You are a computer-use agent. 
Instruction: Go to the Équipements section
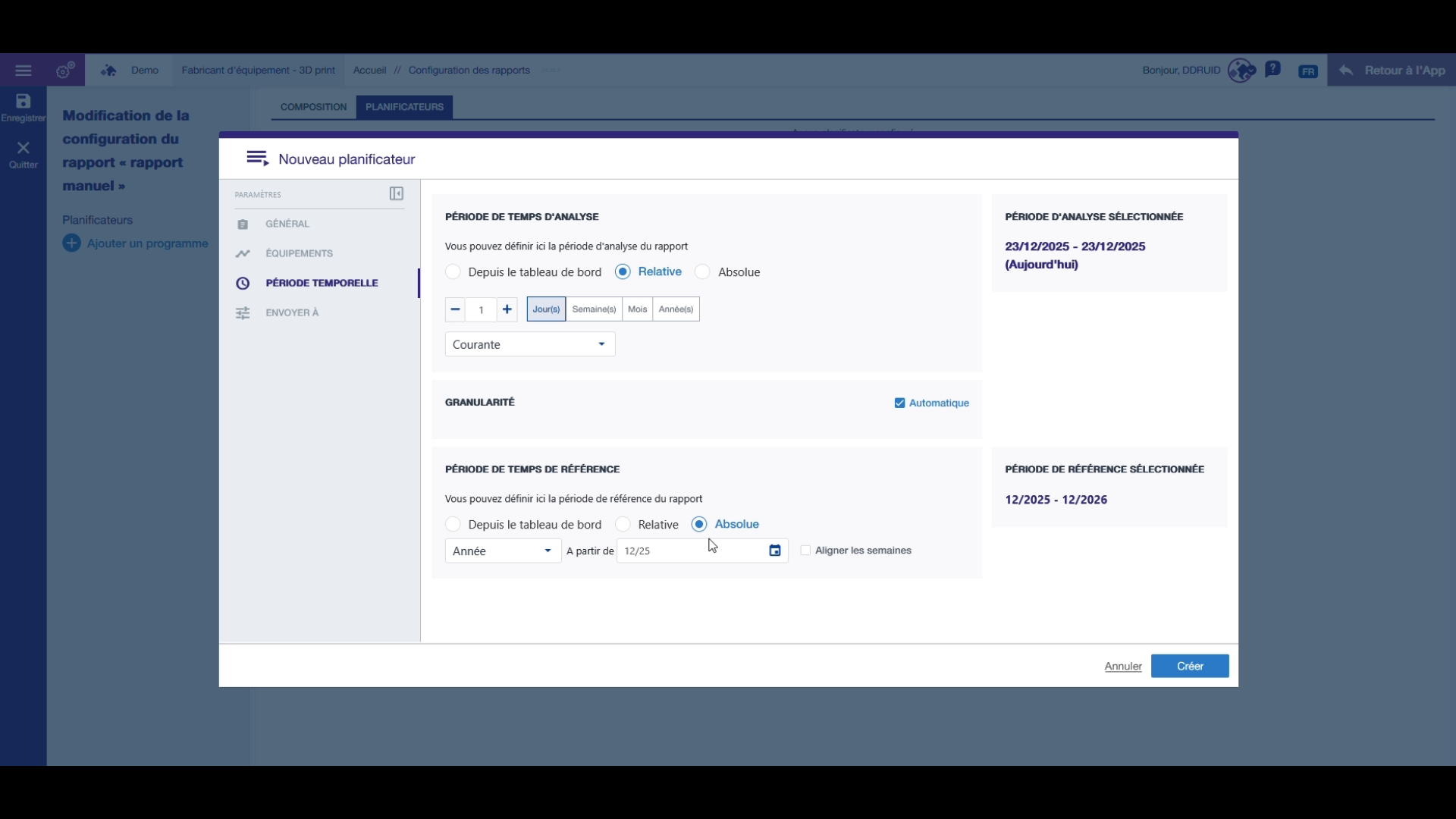coord(299,254)
